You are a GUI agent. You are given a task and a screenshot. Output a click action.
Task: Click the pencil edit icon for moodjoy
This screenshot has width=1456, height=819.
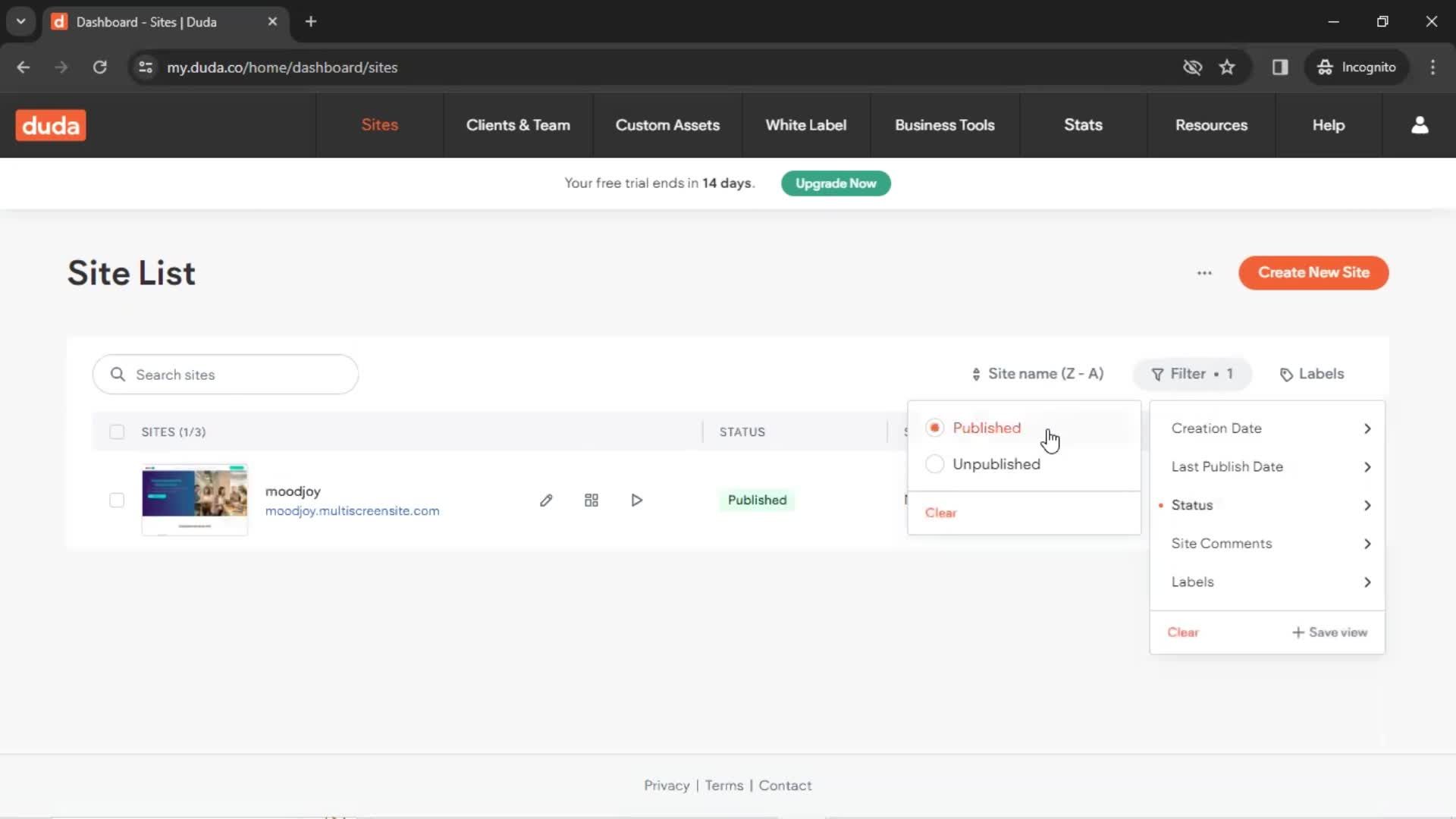(x=546, y=500)
